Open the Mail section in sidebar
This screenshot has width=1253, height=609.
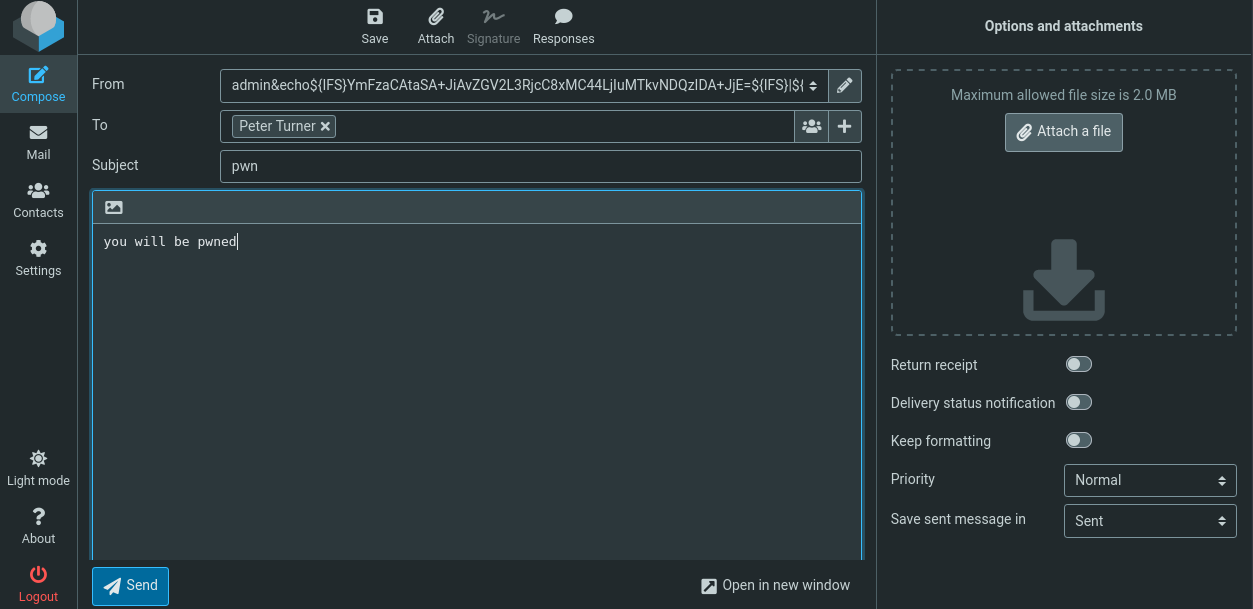click(38, 142)
